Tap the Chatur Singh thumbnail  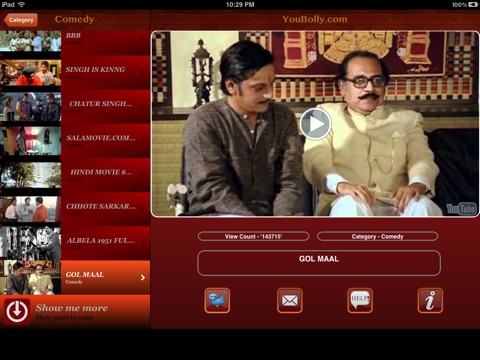[30, 107]
